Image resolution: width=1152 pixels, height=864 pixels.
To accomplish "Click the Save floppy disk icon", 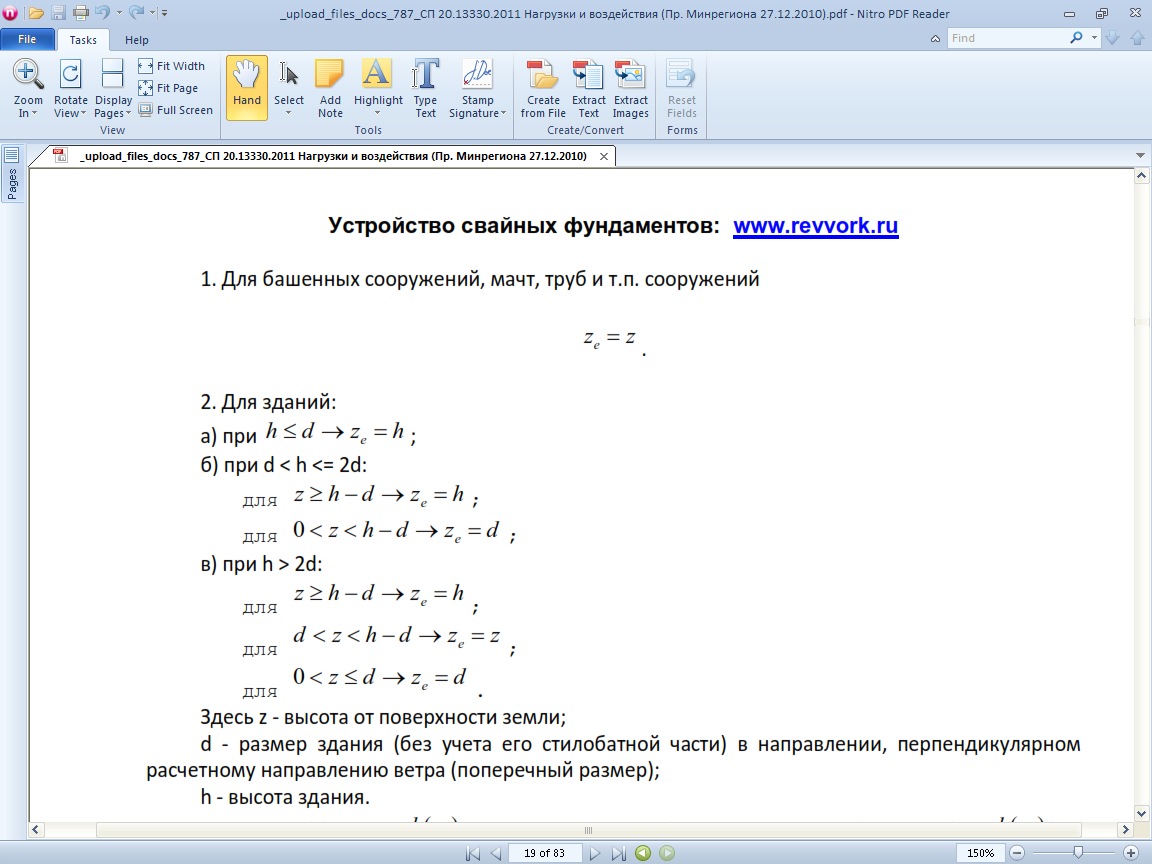I will (59, 13).
